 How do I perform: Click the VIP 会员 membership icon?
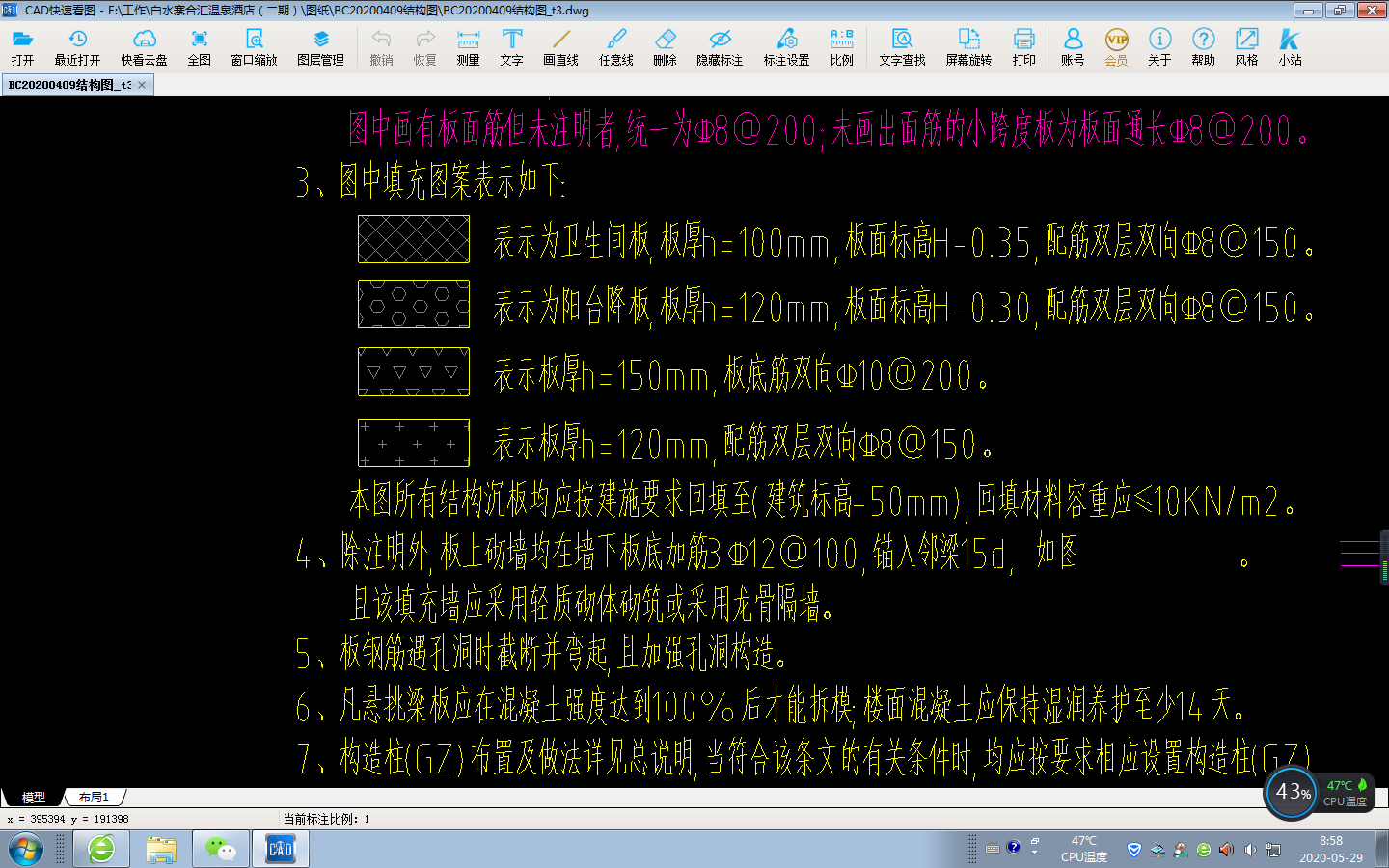pyautogui.click(x=1116, y=46)
